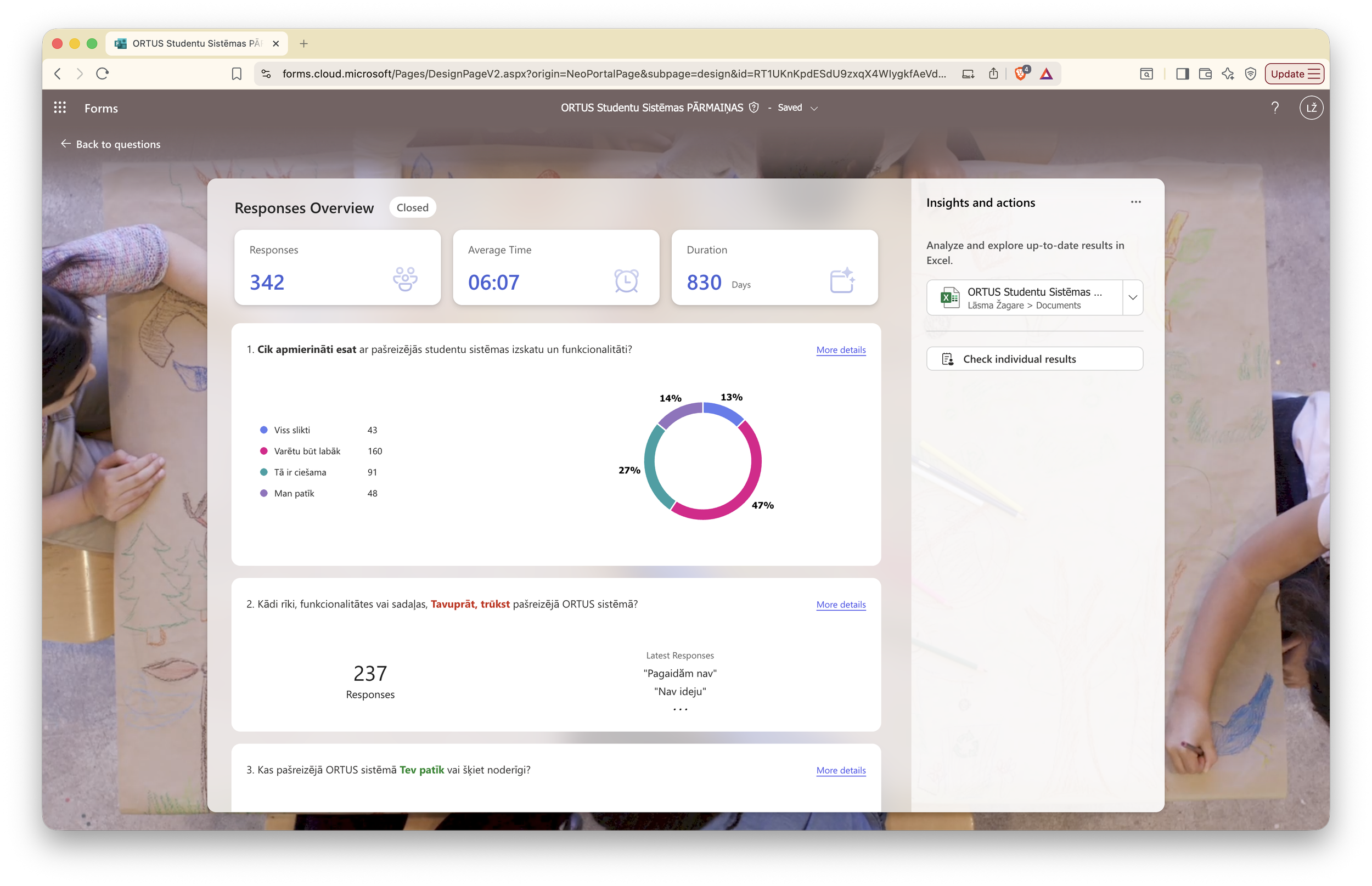Click the latest response "Nav ideju"
Viewport: 1372px width, 886px height.
click(x=679, y=692)
